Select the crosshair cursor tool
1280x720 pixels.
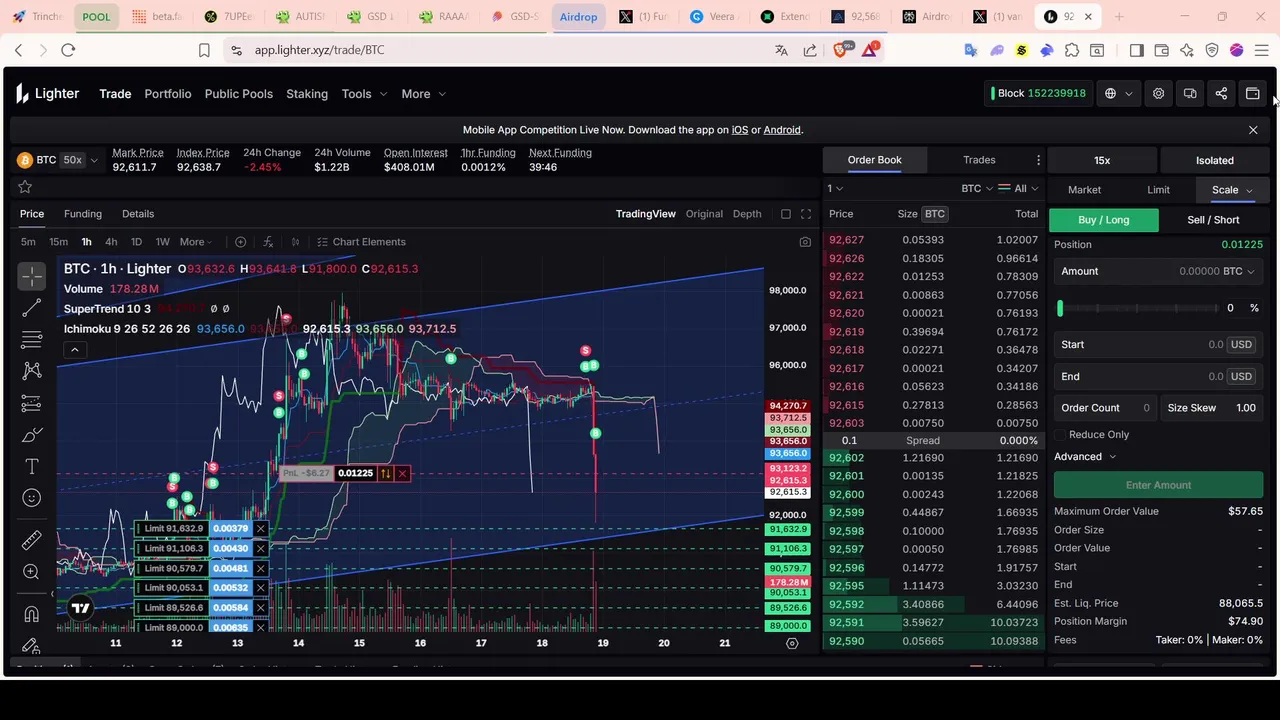tap(31, 275)
